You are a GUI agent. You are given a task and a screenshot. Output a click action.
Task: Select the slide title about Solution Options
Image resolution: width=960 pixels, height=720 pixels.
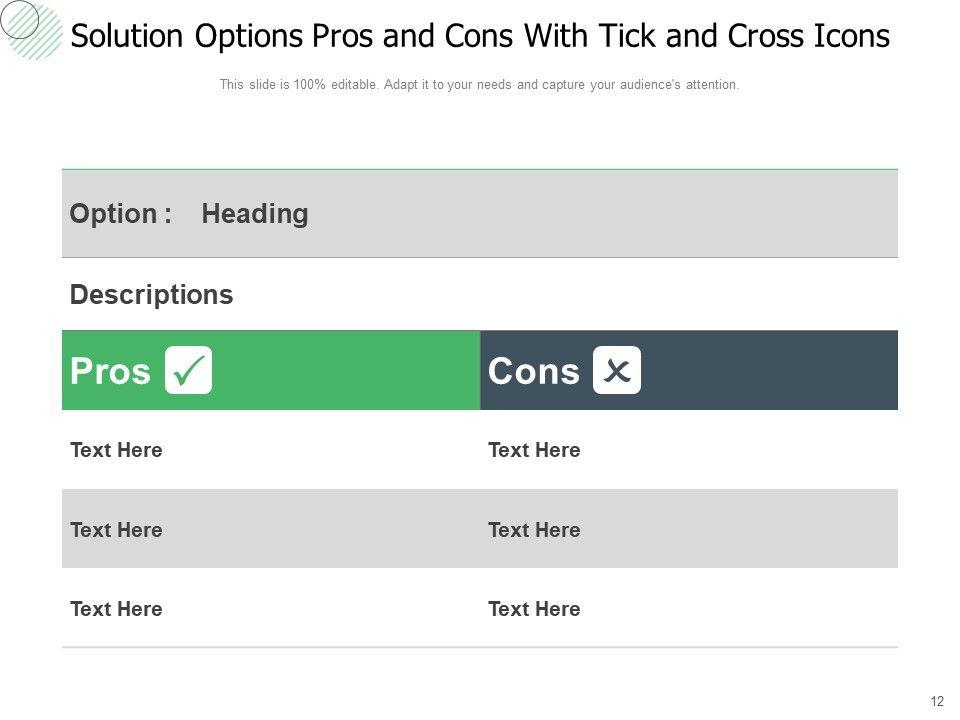click(x=480, y=37)
